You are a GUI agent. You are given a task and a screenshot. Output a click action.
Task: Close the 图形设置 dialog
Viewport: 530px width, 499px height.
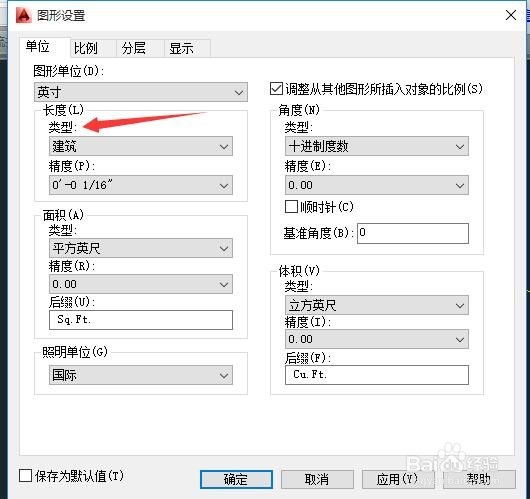point(510,15)
